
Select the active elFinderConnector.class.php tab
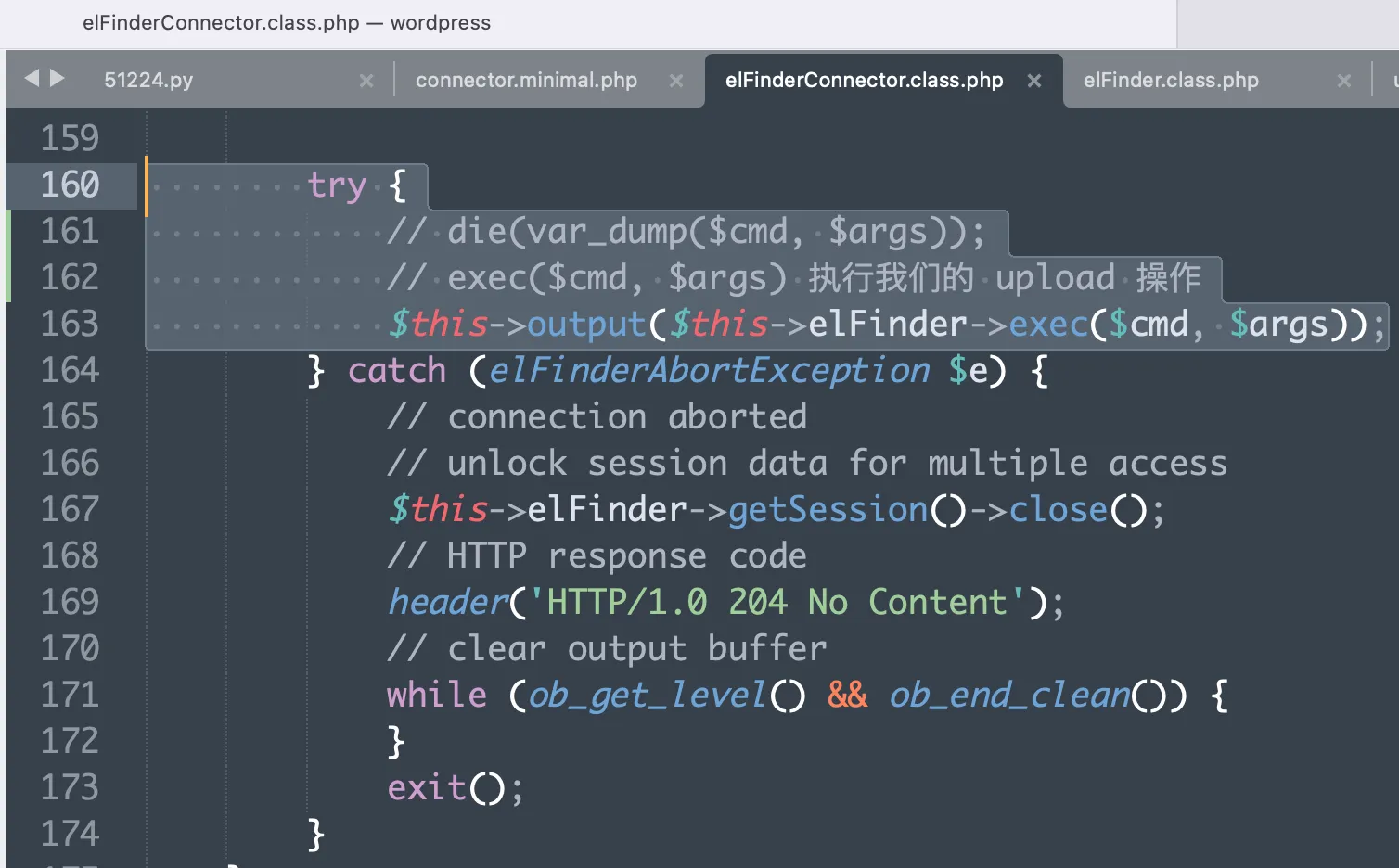coord(864,81)
